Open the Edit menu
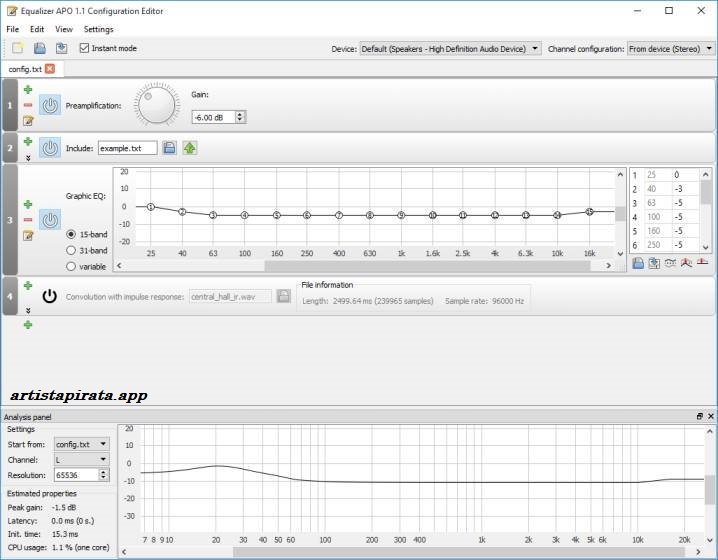The width and height of the screenshot is (718, 560). pos(37,29)
